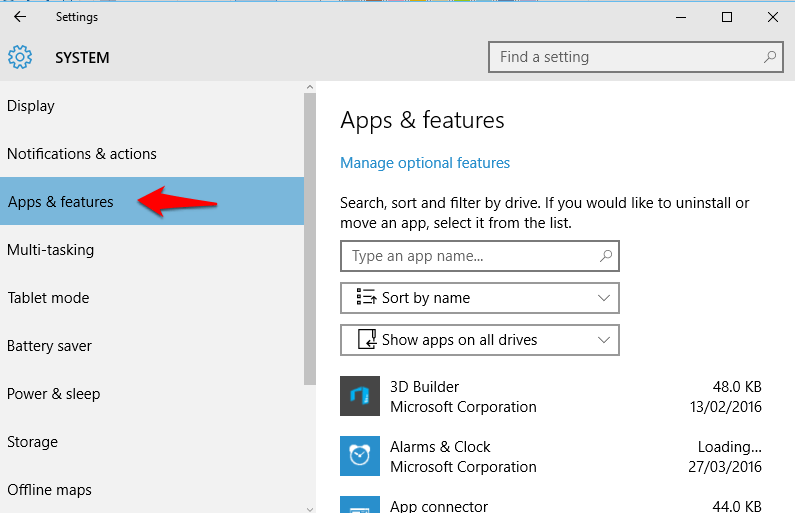Open the Show apps on all drives dropdown
Screen dimensions: 795x513
(480, 340)
